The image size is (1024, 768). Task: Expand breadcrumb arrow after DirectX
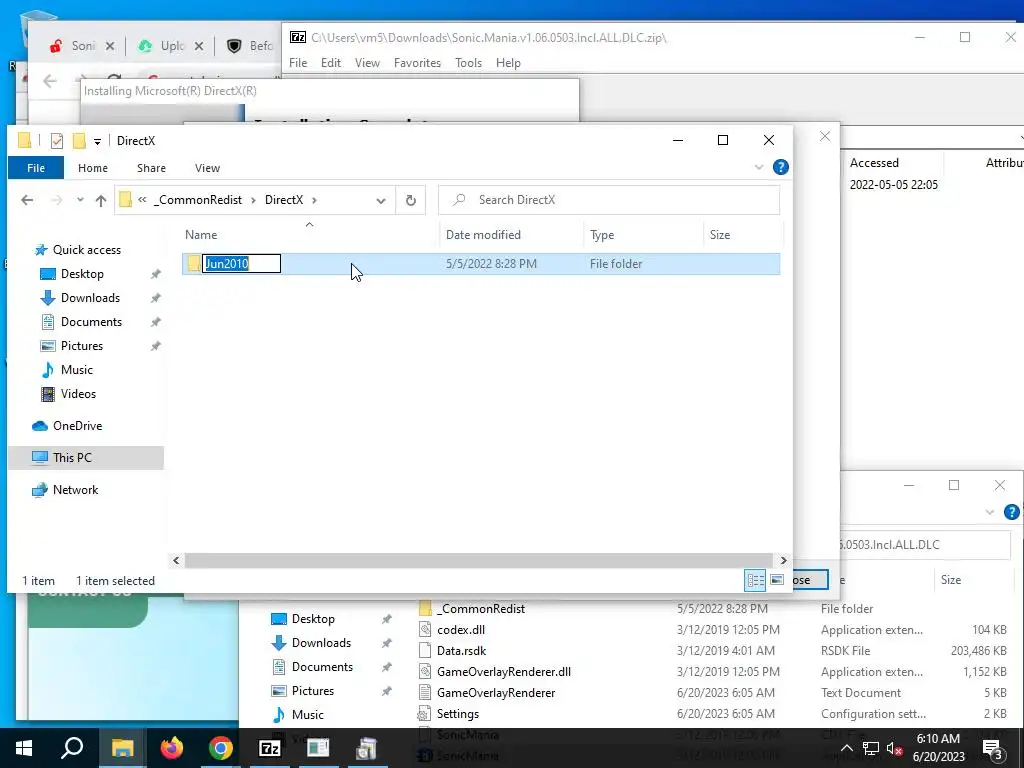[x=314, y=200]
